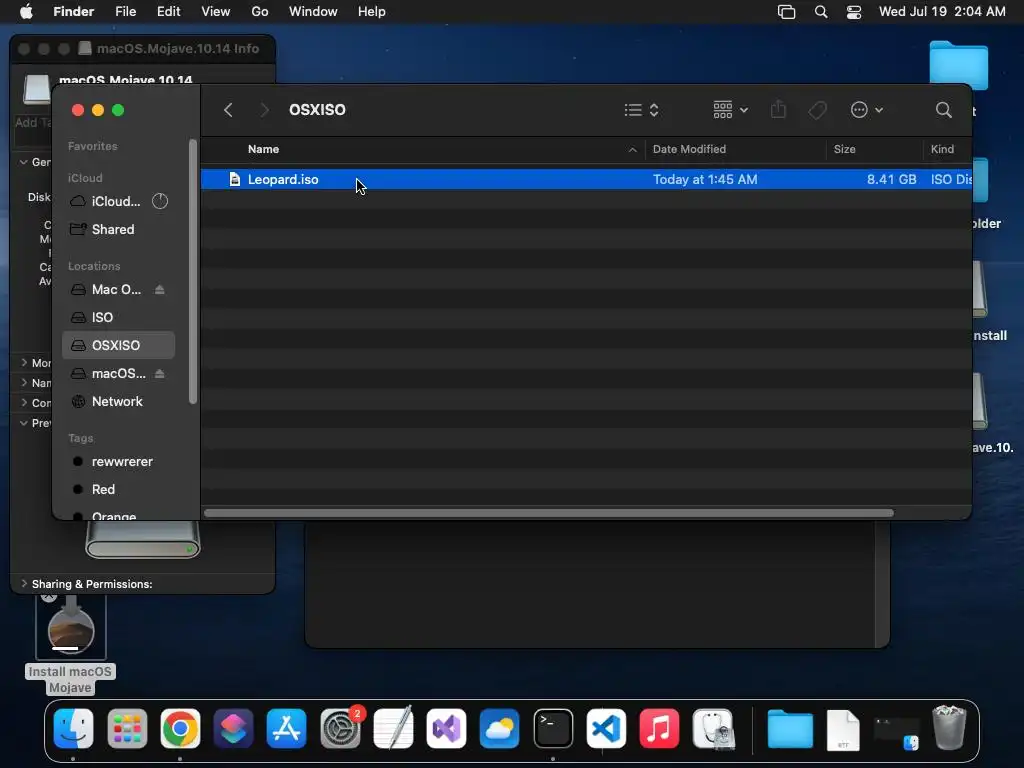Image resolution: width=1024 pixels, height=768 pixels.
Task: Open Network in the sidebar
Action: [x=119, y=402]
